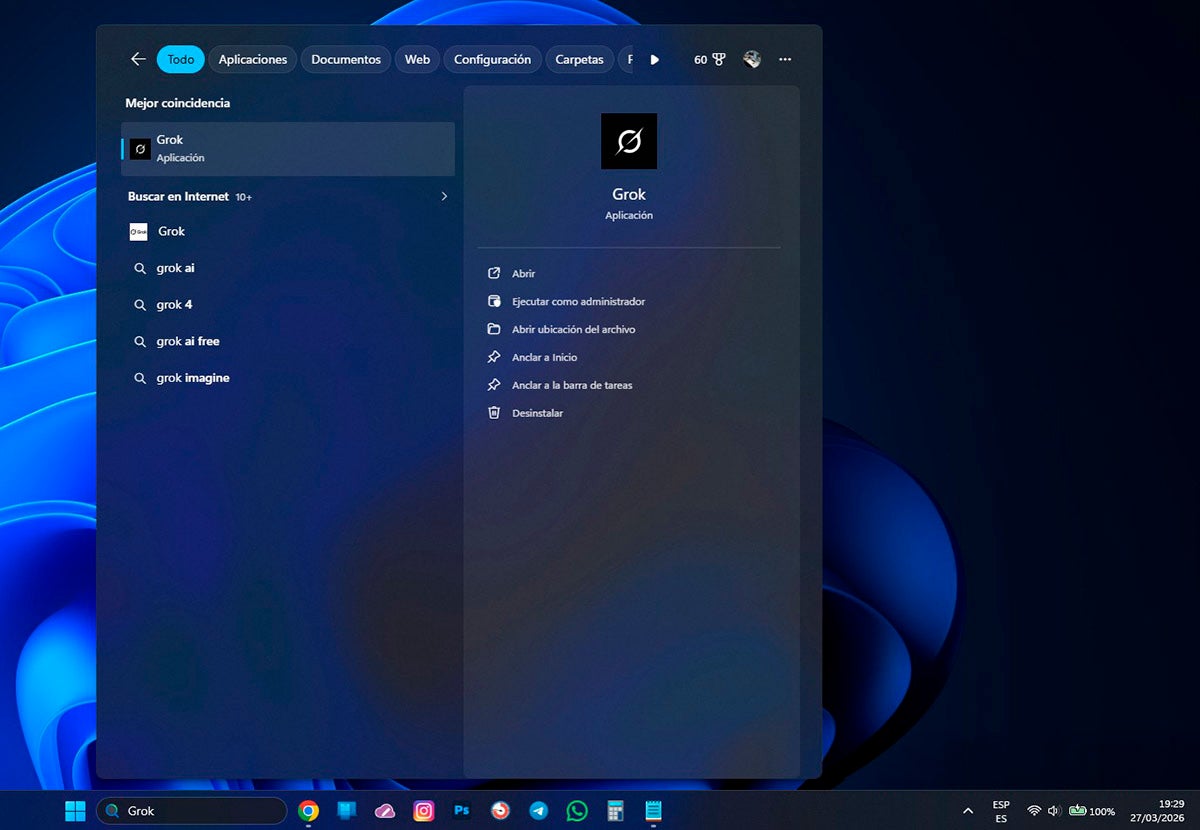The width and height of the screenshot is (1200, 830).
Task: Open Photoshop from the taskbar
Action: click(x=461, y=810)
